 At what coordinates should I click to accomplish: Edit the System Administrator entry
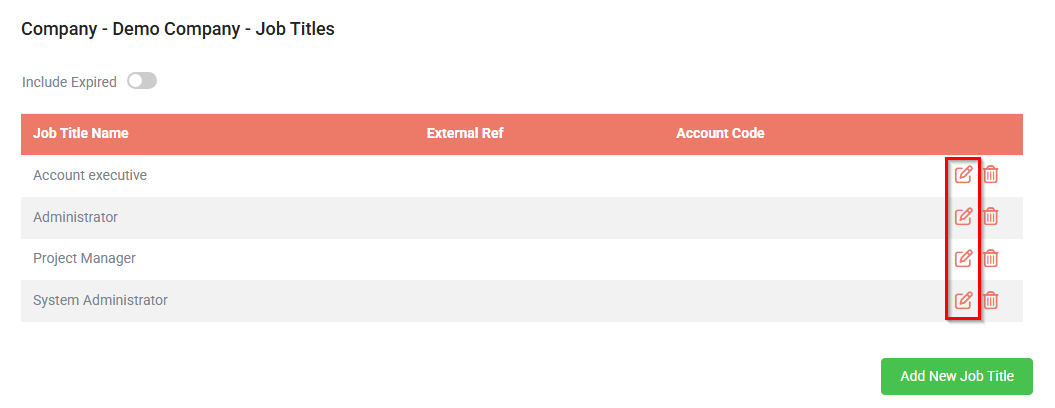(x=963, y=300)
